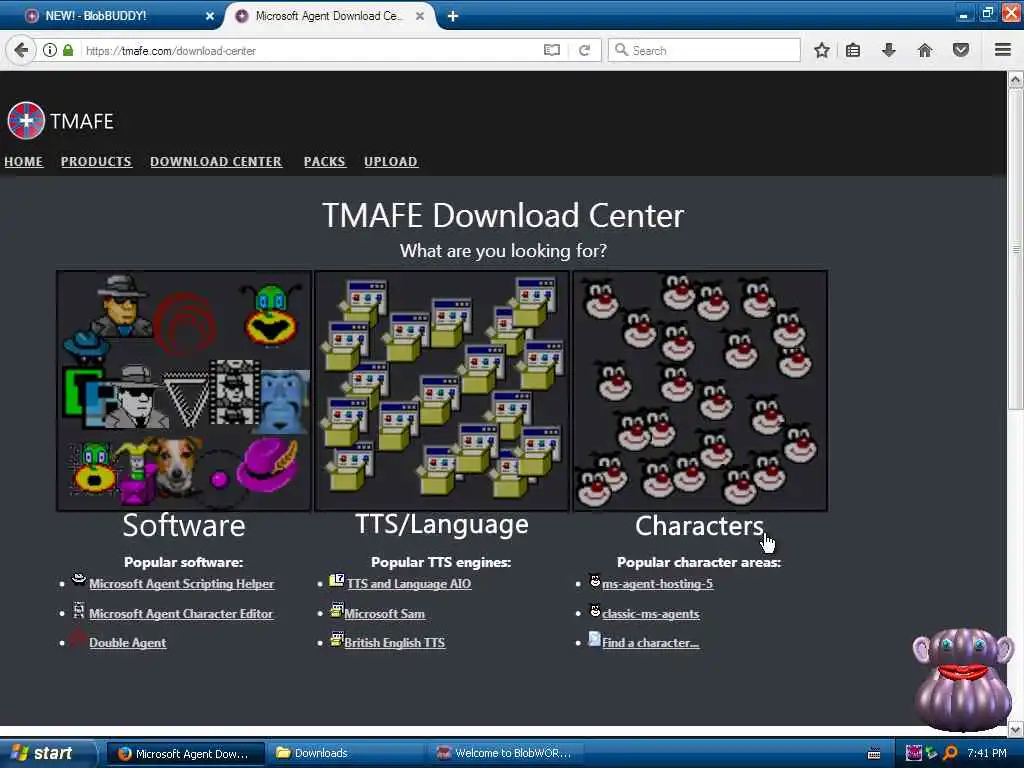Go to Firefox home page icon
Screen dimensions: 1024x768
(925, 50)
